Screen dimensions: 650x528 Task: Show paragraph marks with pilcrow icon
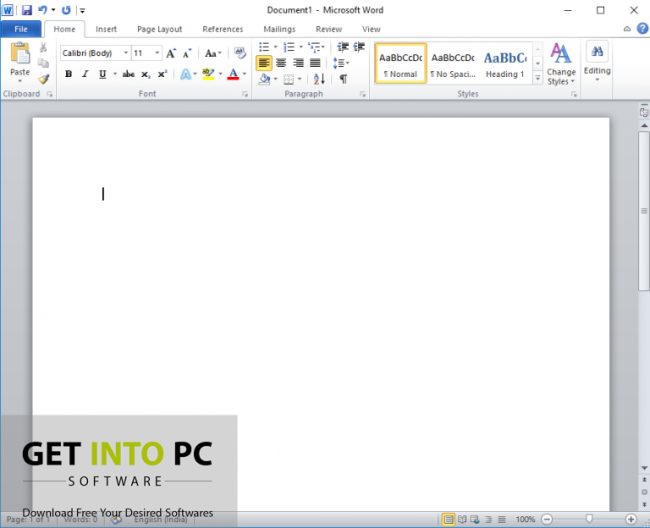click(x=343, y=79)
